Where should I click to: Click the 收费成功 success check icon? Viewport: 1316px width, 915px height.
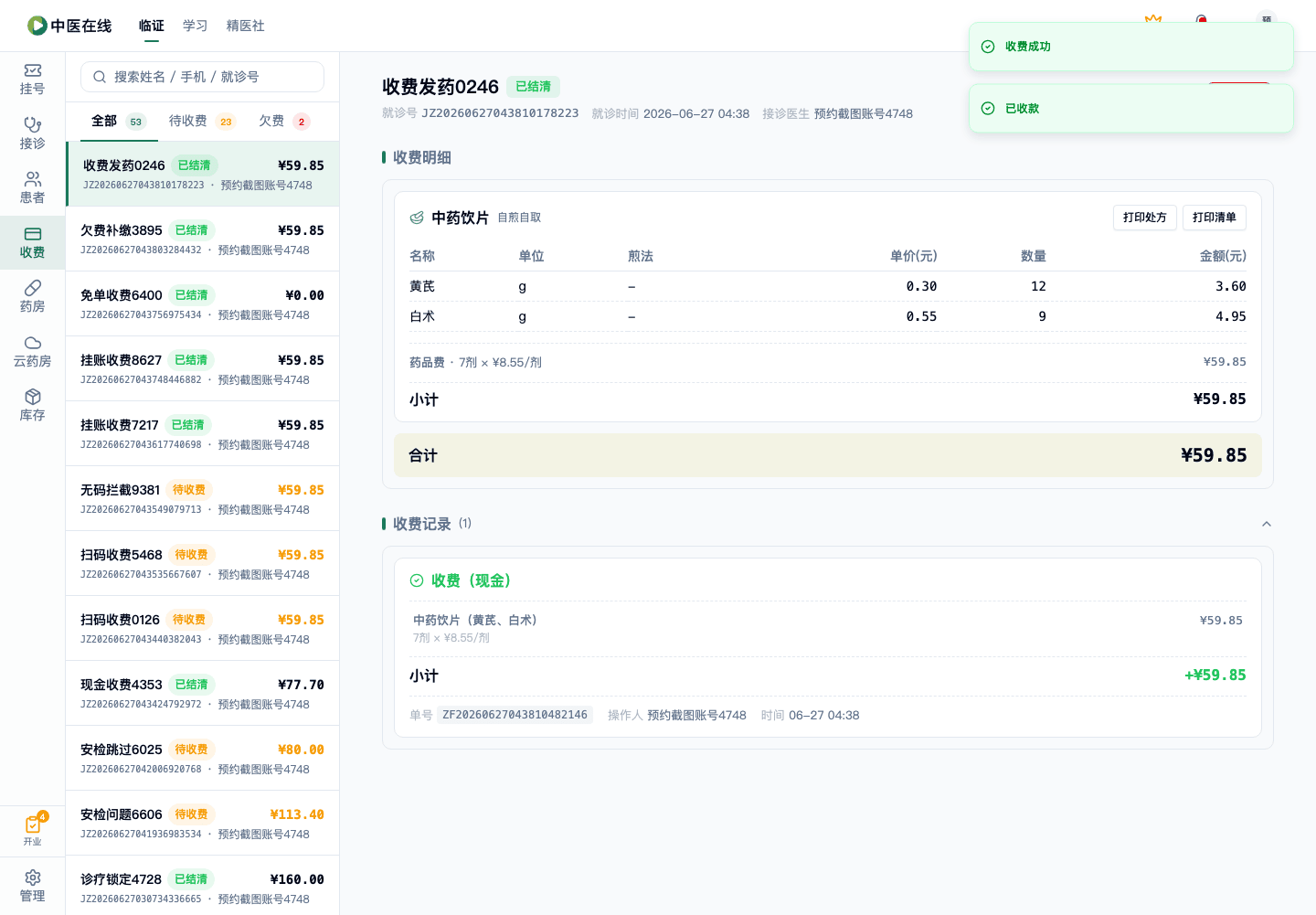click(x=988, y=47)
